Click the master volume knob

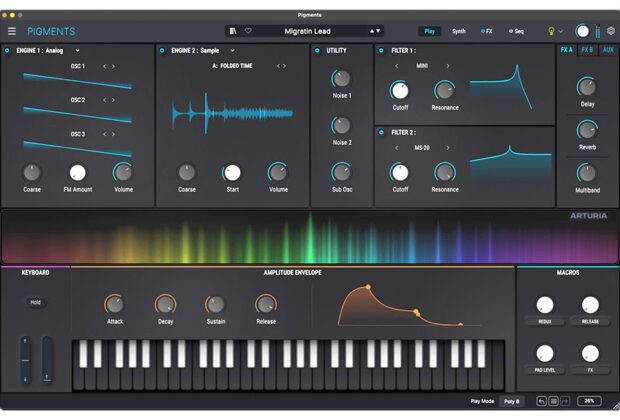pos(582,31)
